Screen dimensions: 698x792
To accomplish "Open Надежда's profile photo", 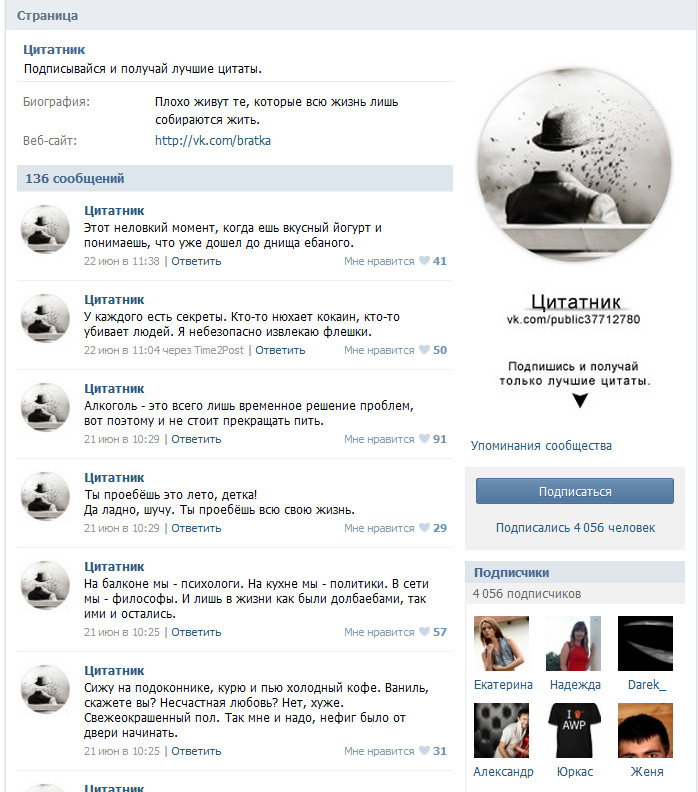I will 573,643.
